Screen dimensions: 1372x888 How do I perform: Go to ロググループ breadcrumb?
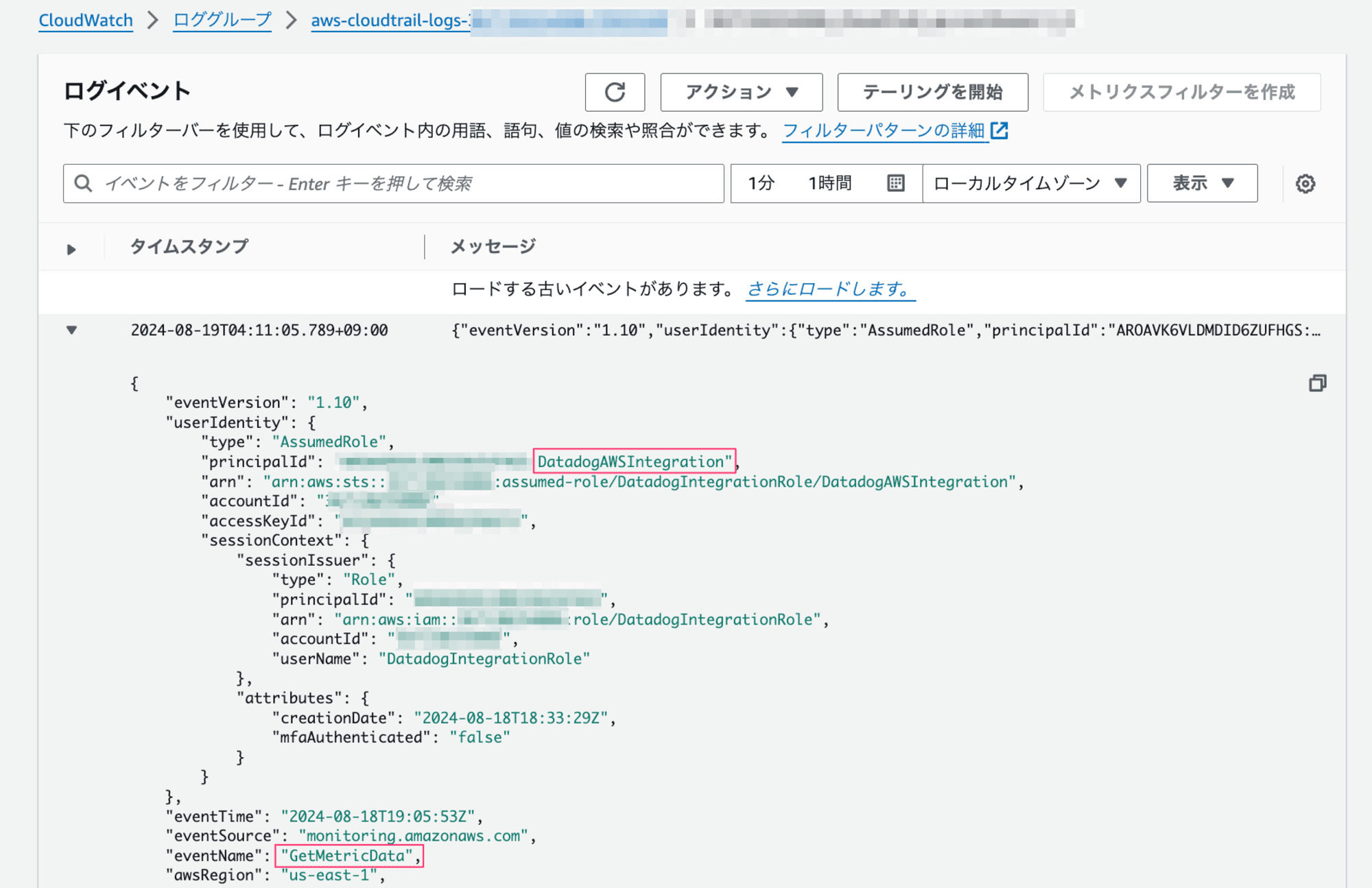coord(222,20)
